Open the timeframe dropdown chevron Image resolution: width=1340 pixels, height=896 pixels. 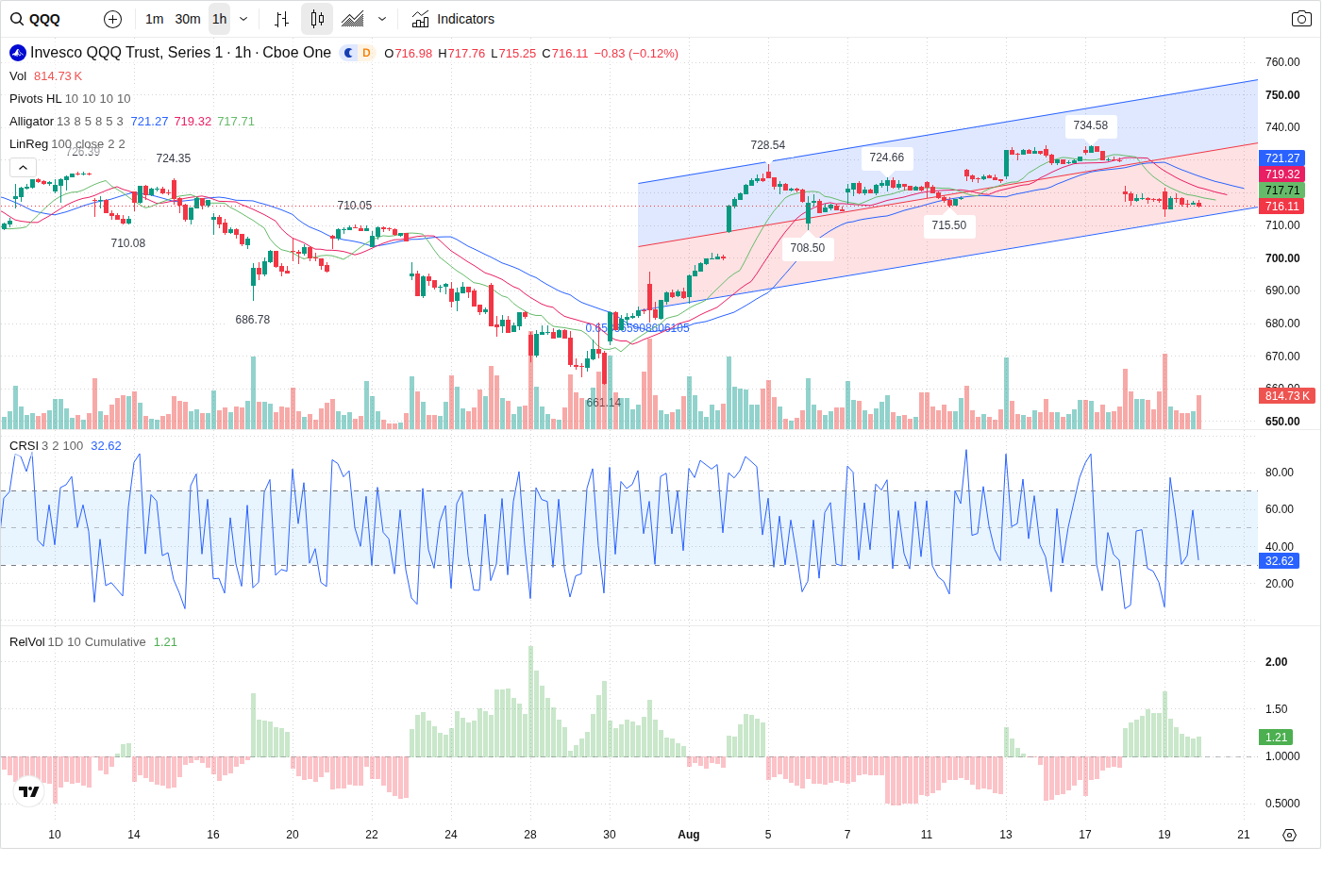tap(243, 19)
